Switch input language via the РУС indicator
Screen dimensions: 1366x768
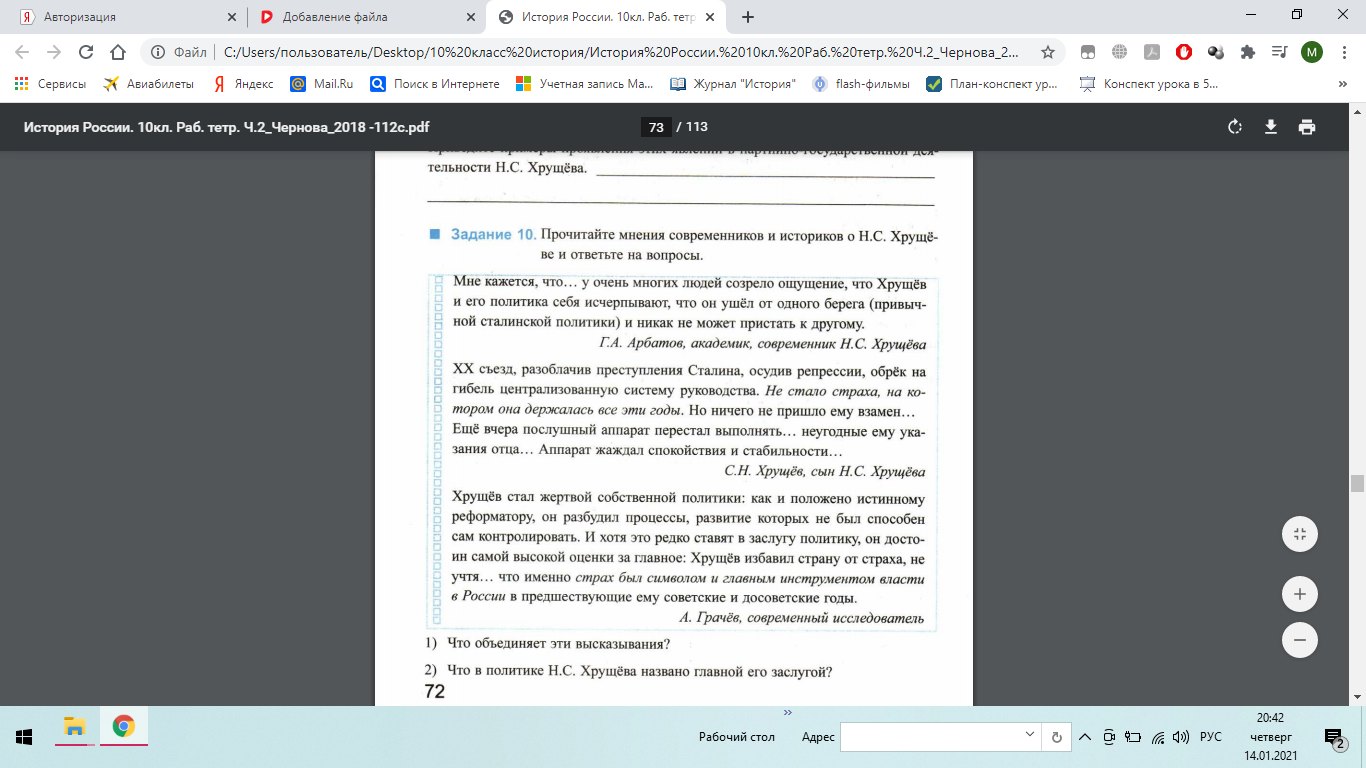click(1210, 737)
